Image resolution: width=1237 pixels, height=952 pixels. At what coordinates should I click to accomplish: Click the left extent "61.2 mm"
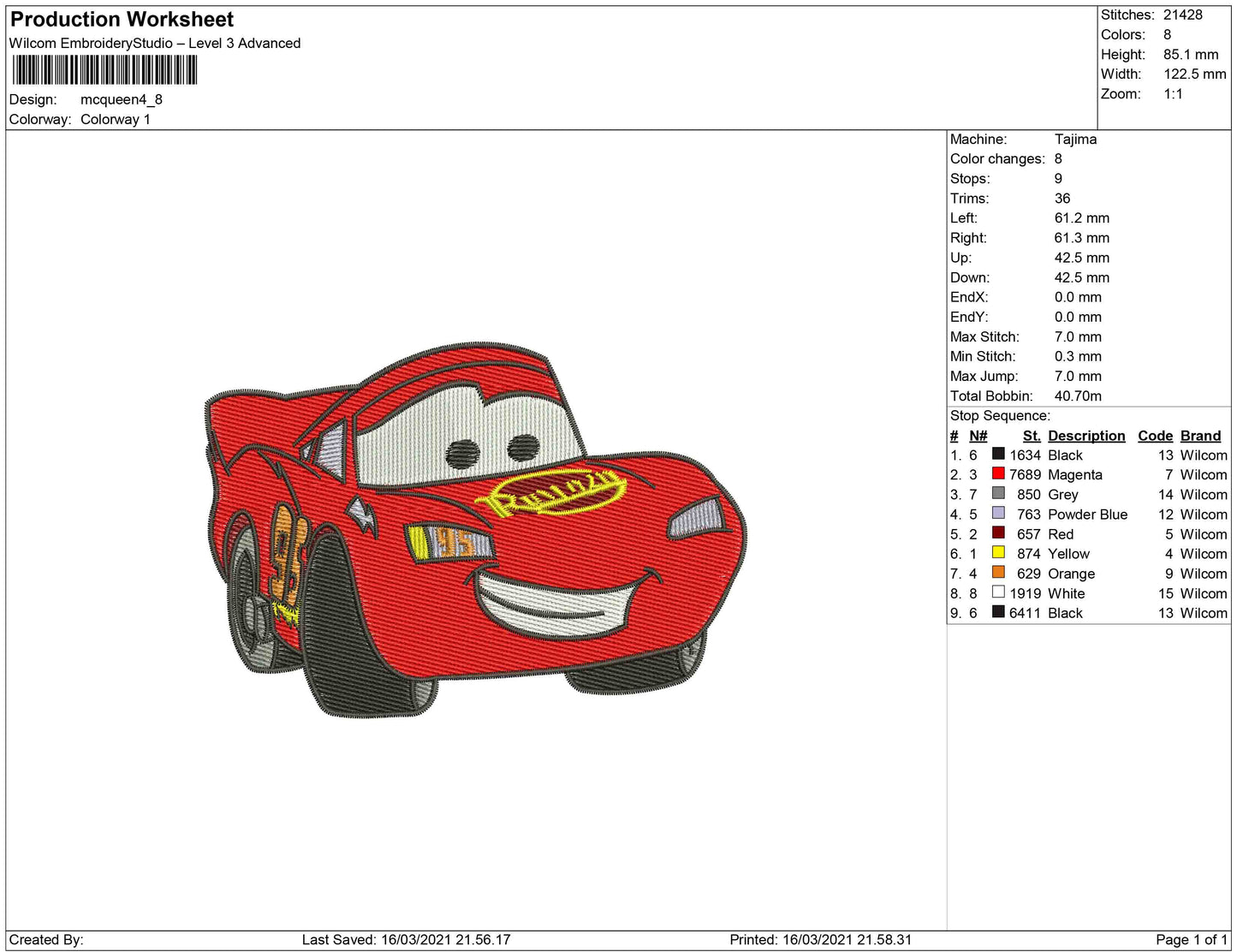1082,217
